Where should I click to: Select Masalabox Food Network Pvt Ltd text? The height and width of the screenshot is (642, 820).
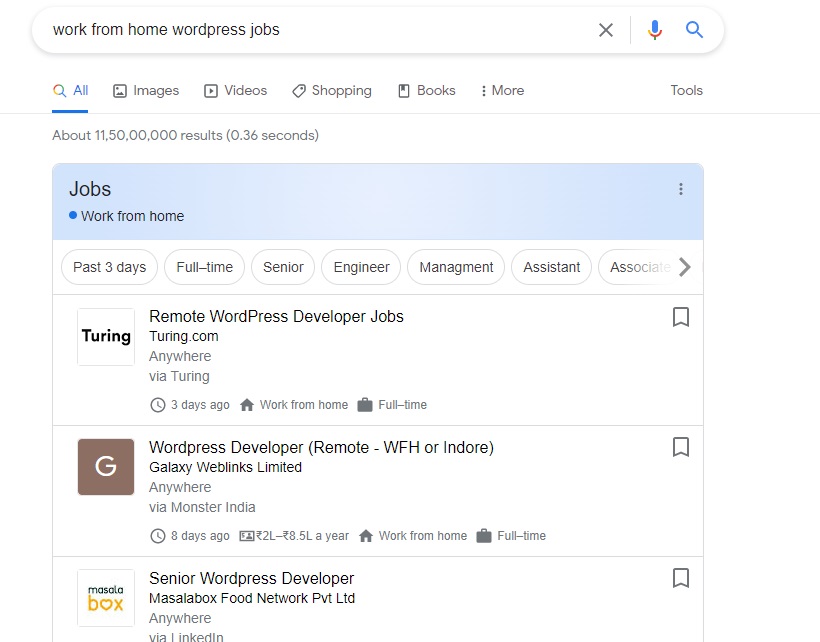point(252,598)
